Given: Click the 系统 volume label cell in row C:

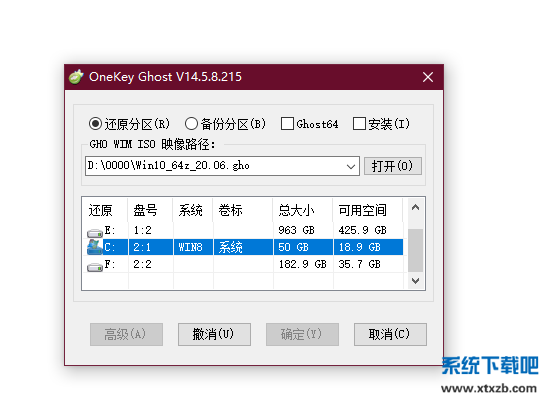Looking at the screenshot, I should click(x=231, y=247).
